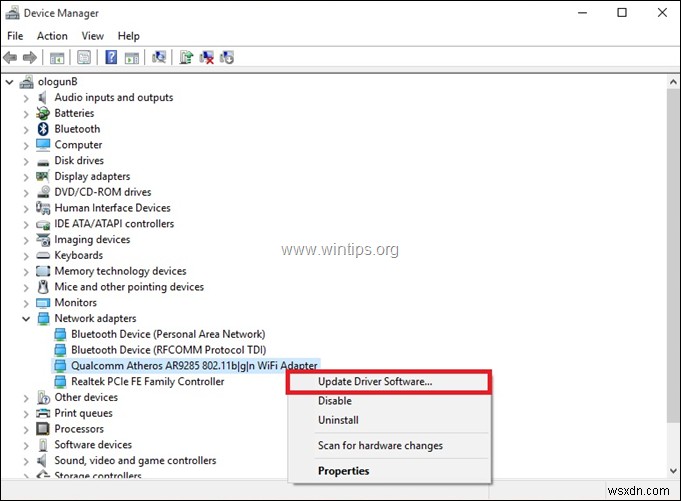Viewport: 681px width, 501px height.
Task: Expand Audio inputs and outputs
Action: point(26,98)
